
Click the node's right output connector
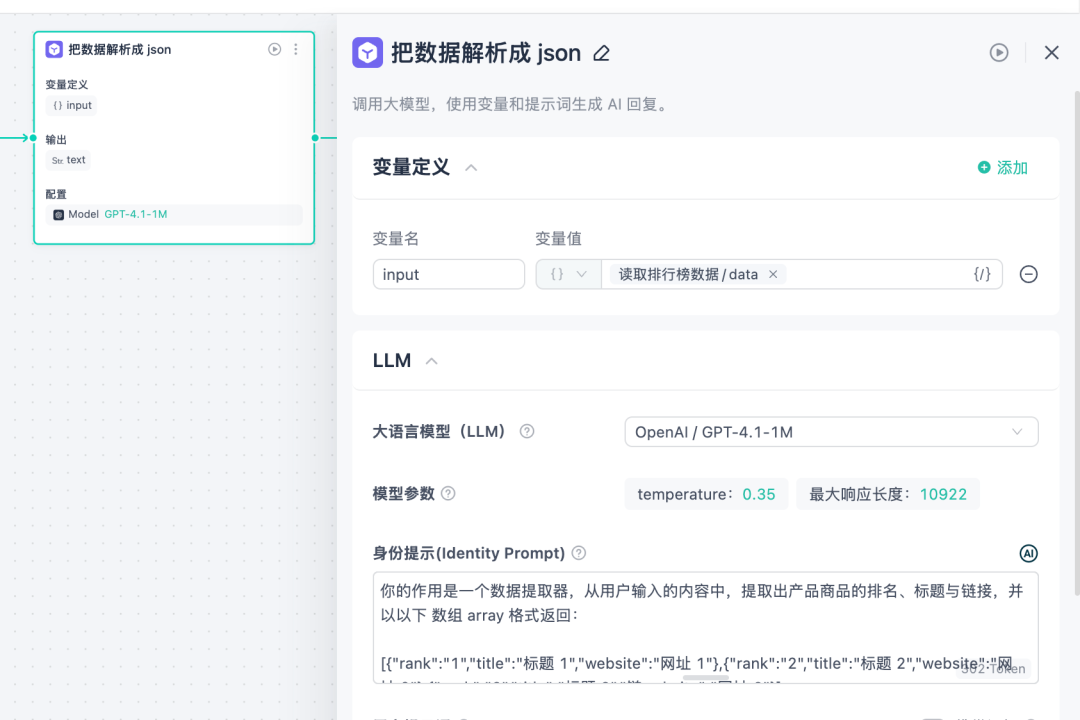click(x=315, y=138)
